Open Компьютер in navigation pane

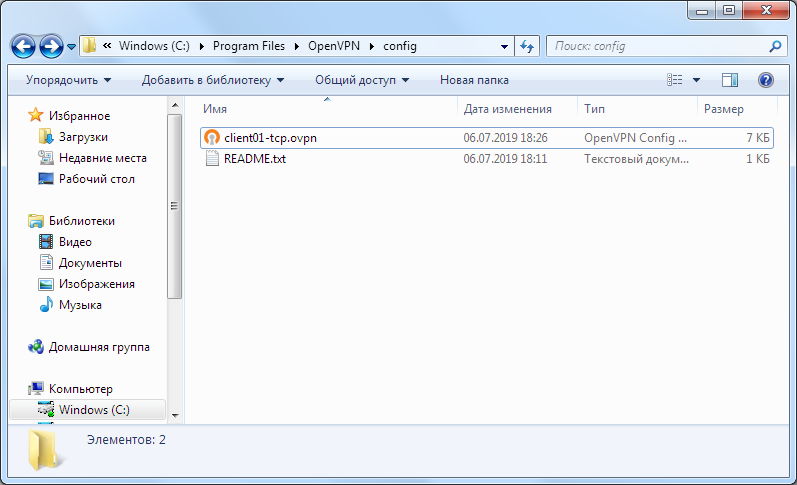click(x=81, y=389)
